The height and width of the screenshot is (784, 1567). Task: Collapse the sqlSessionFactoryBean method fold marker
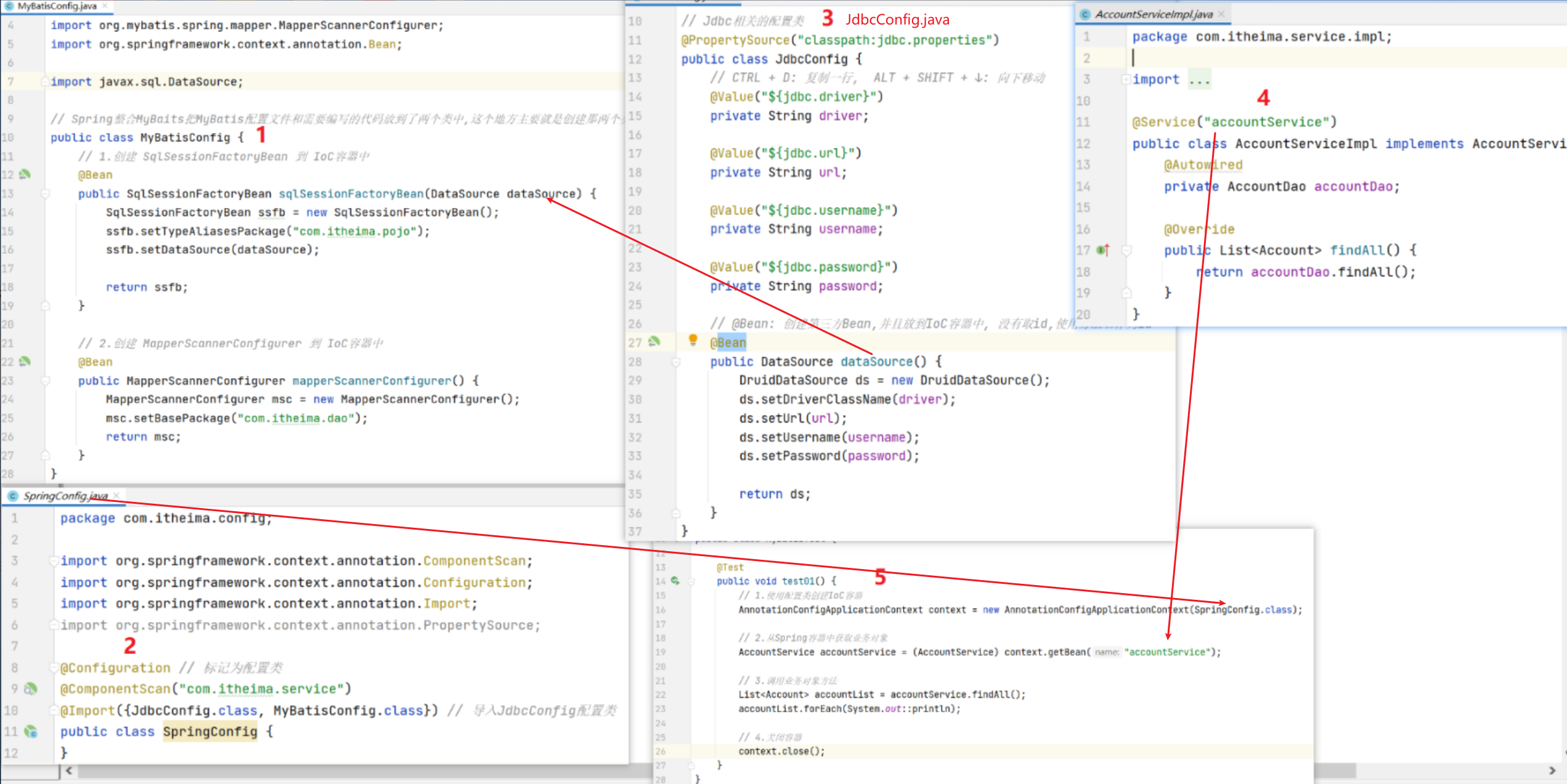[x=45, y=194]
